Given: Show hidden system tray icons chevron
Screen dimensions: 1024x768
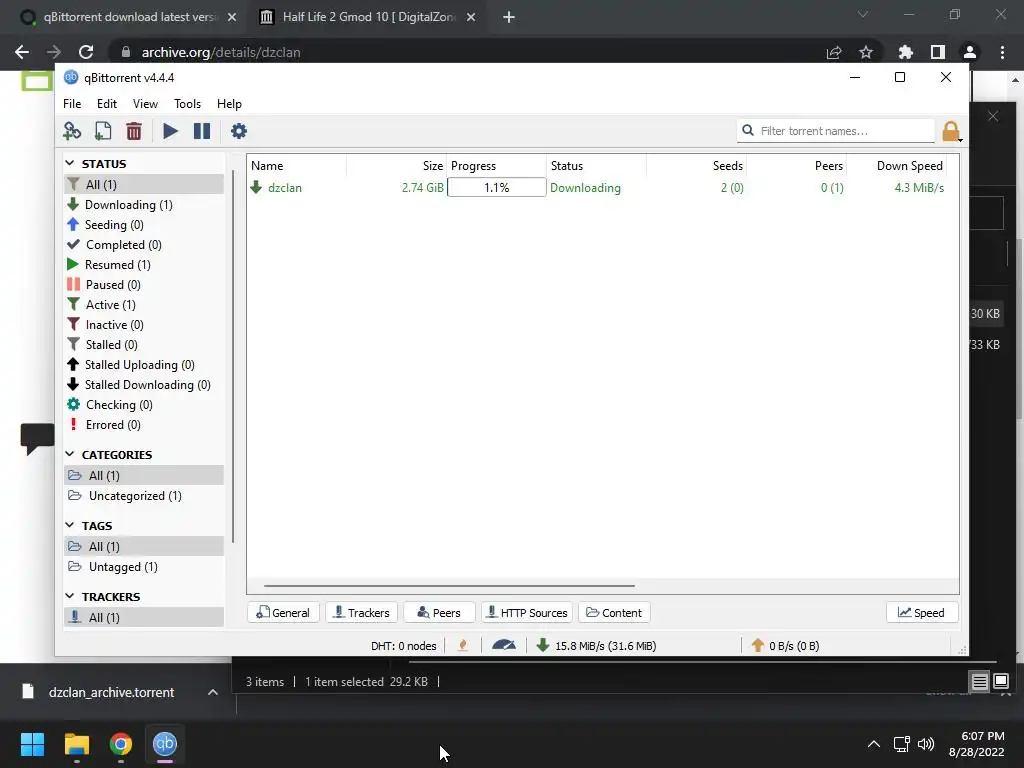Looking at the screenshot, I should click(873, 744).
